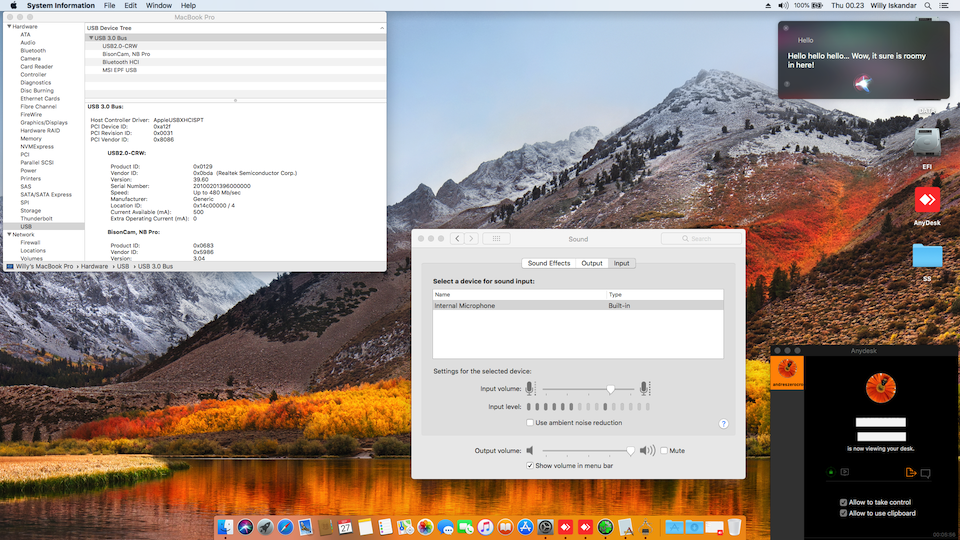This screenshot has height=540, width=960.
Task: Open the Edit menu
Action: [130, 6]
